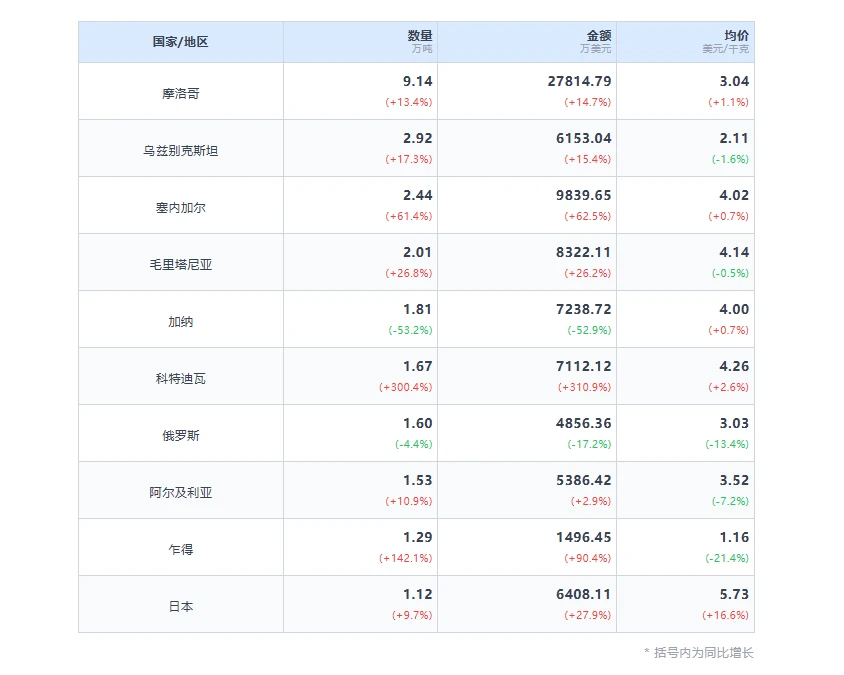844x675 pixels.
Task: Click amount value 7112.12
Action: (584, 367)
